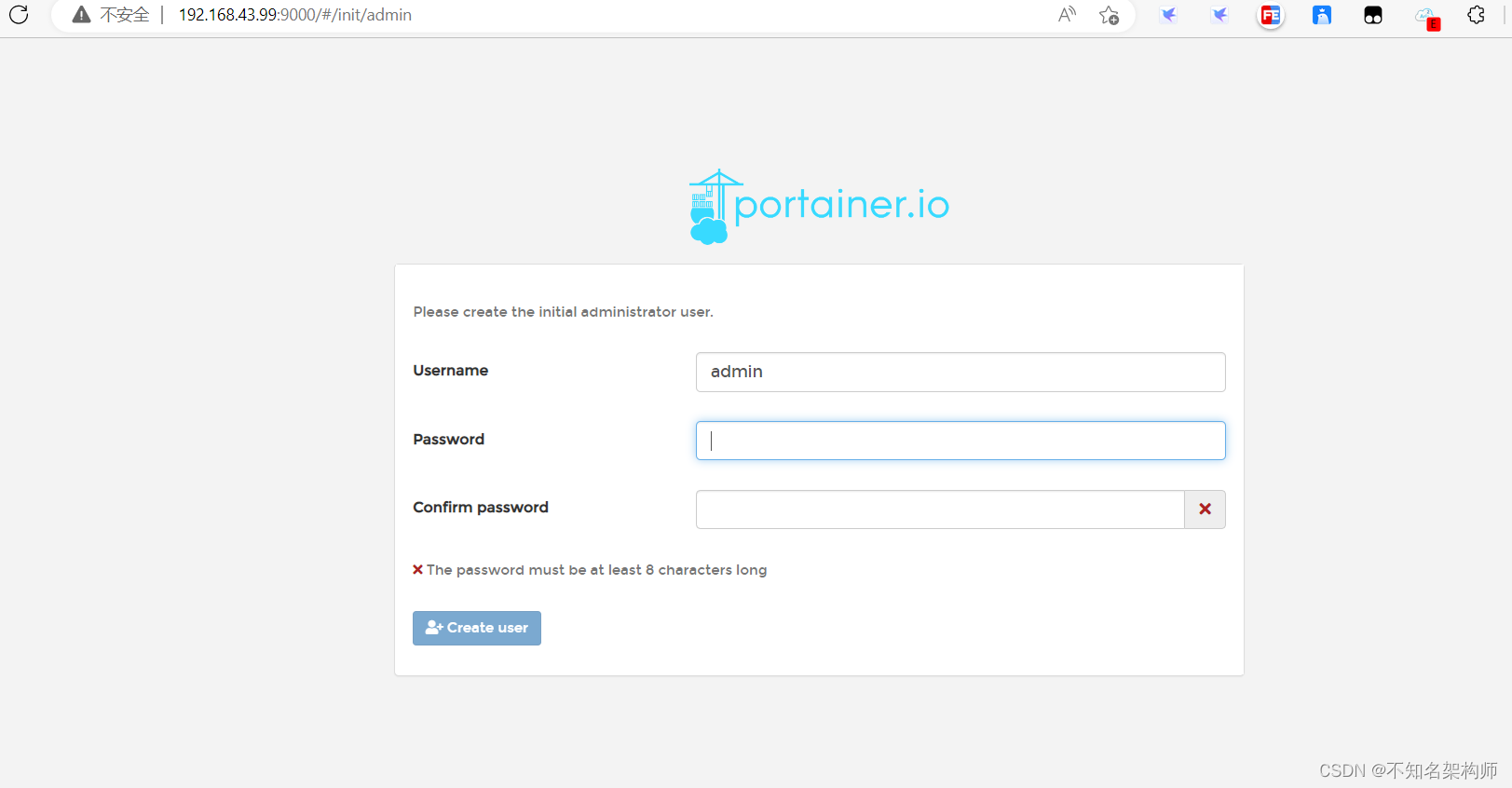Click the red X beside Confirm password
This screenshot has height=788, width=1512.
[1205, 509]
